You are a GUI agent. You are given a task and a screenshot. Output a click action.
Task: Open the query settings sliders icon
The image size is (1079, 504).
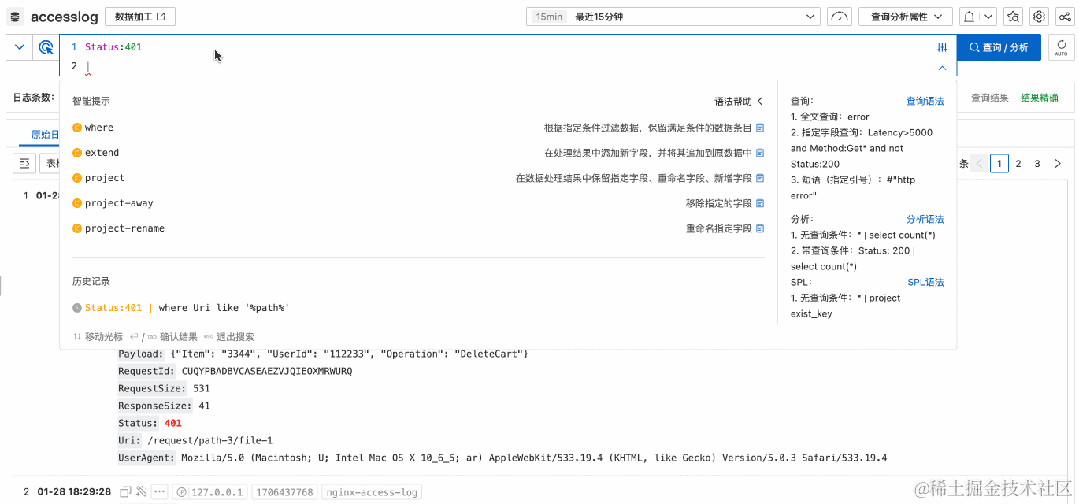pyautogui.click(x=943, y=48)
